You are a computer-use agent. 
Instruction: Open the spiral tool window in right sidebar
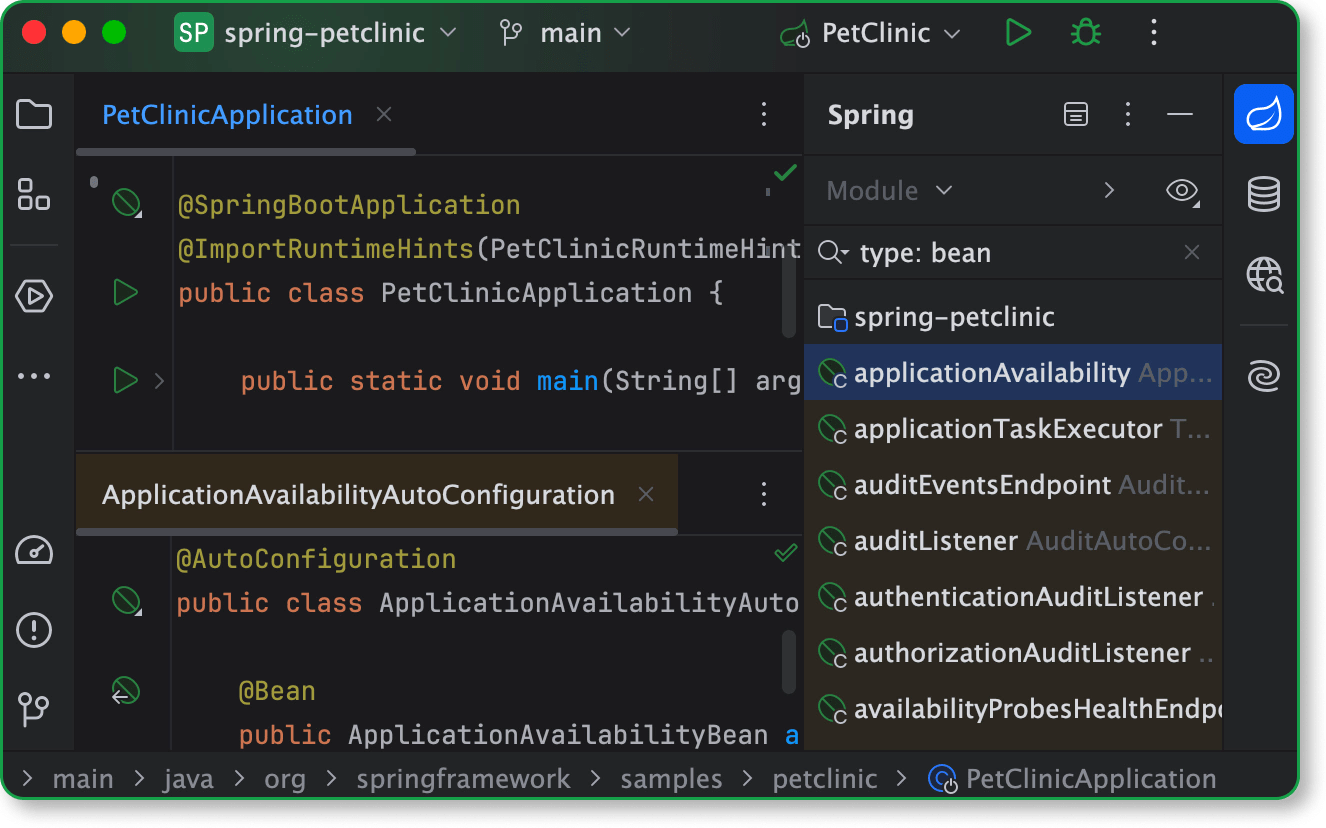tap(1264, 377)
